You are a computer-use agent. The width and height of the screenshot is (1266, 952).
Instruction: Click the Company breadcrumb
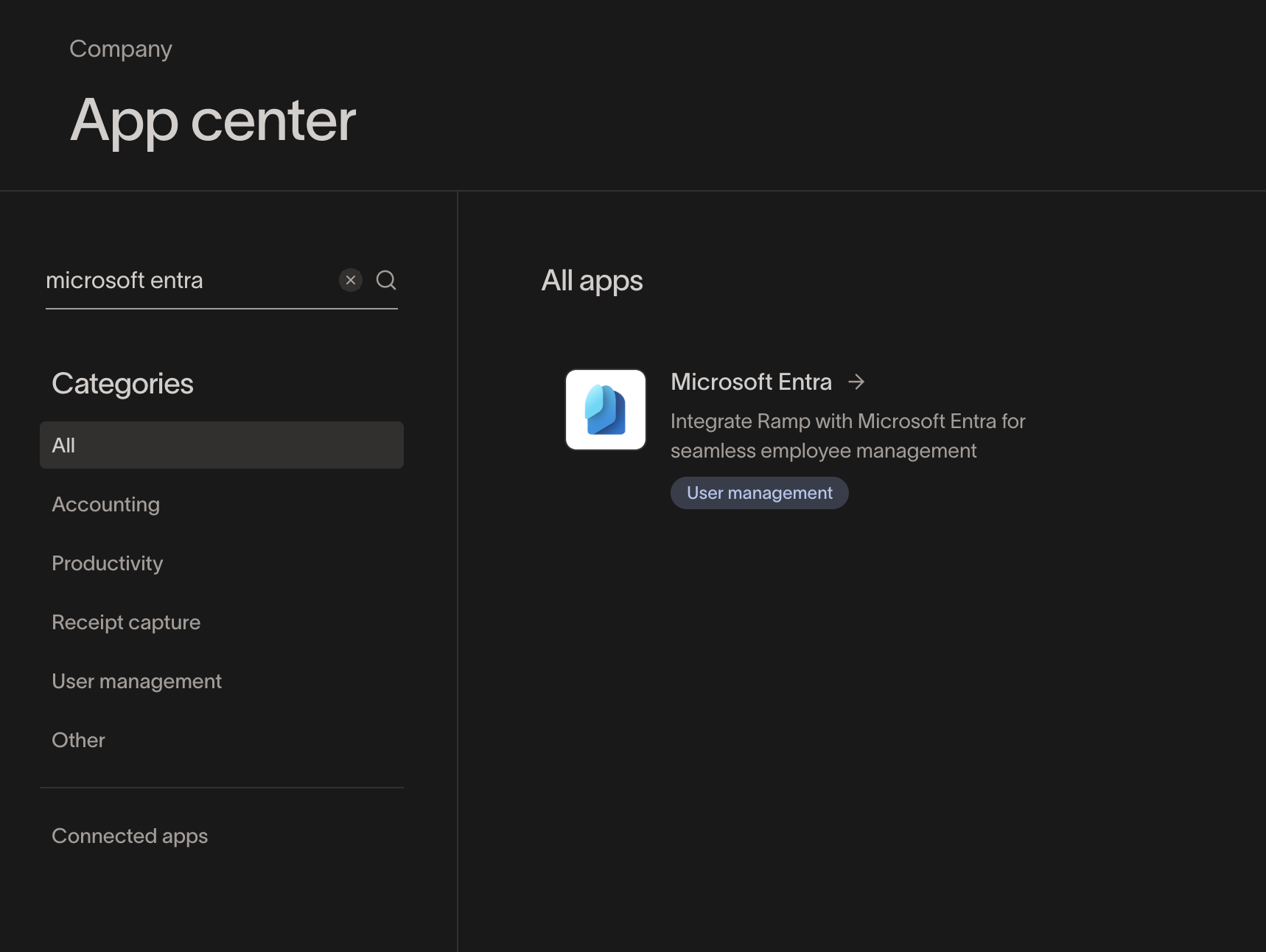click(121, 49)
